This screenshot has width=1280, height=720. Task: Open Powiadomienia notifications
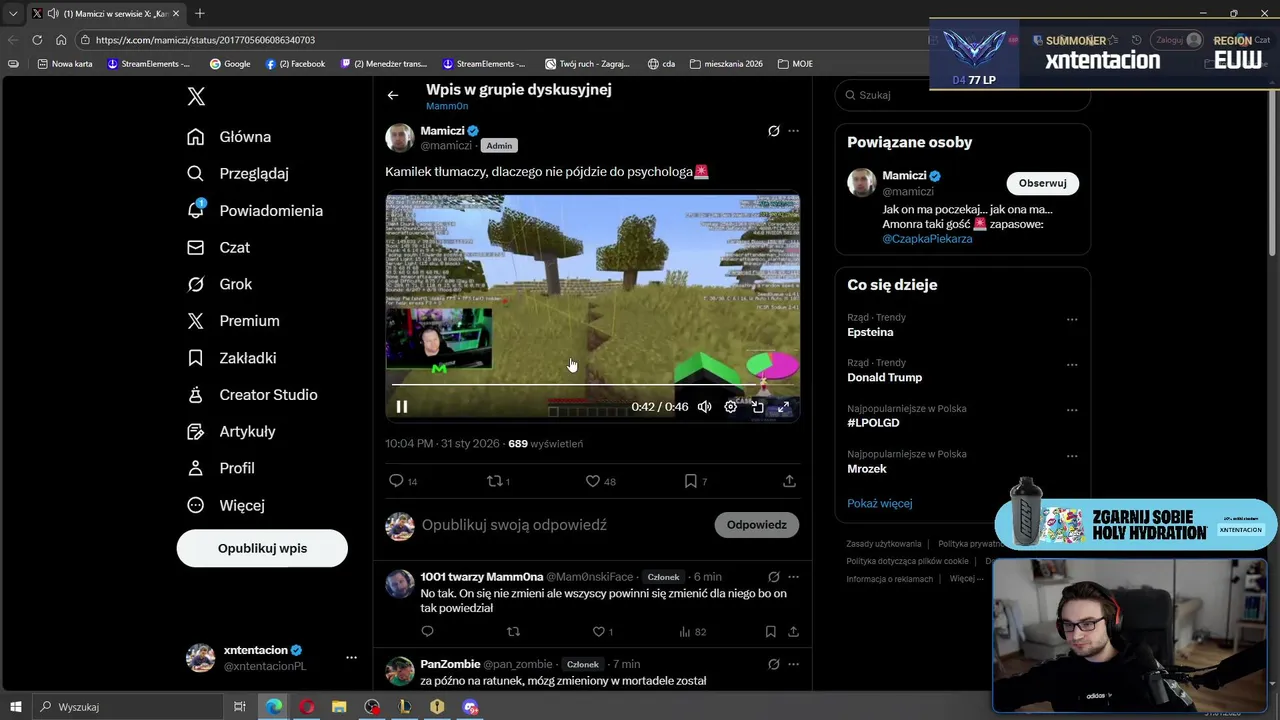coord(255,211)
